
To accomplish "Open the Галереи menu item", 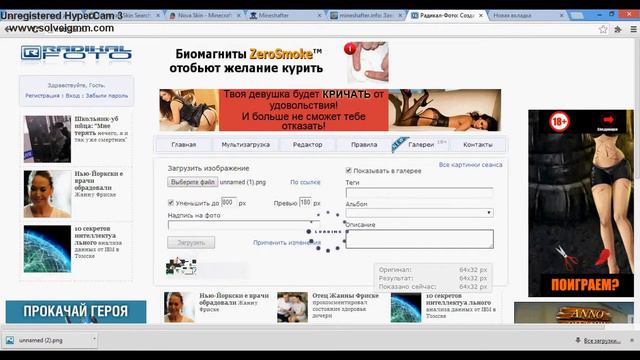I will 421,144.
